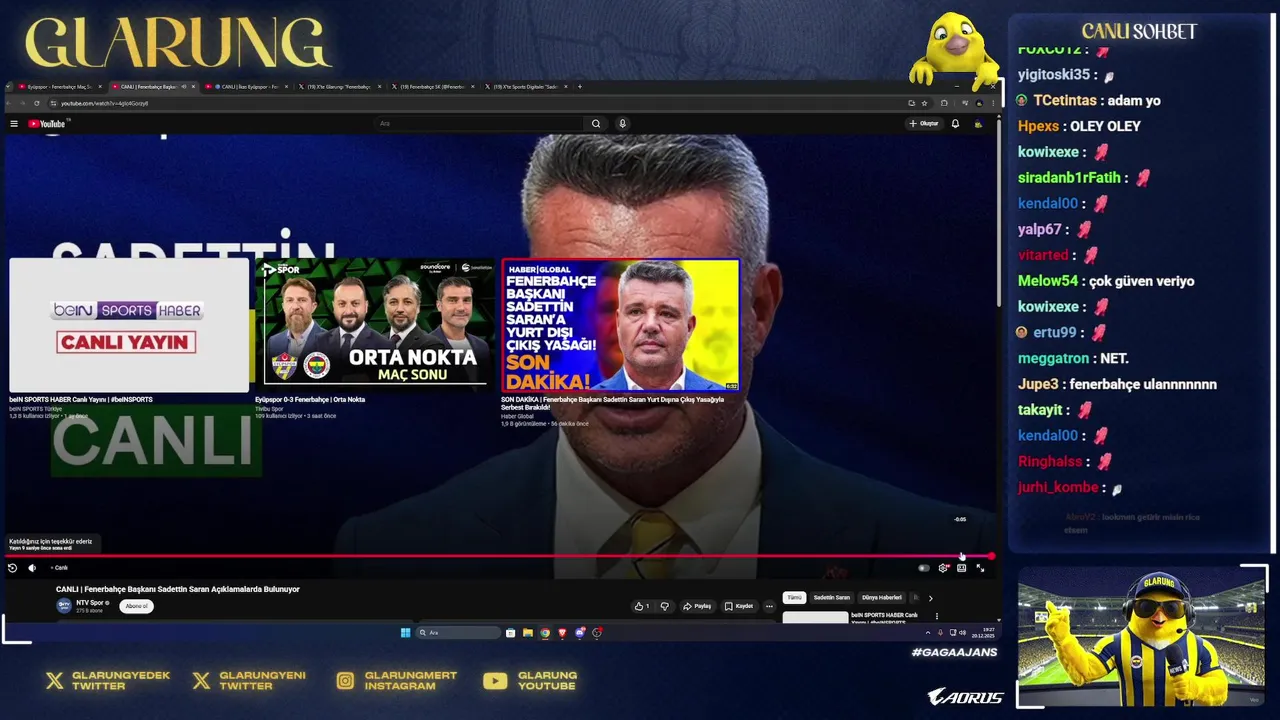Click the Windows taskbar search box
Screen dimensions: 1280x720
(x=458, y=632)
